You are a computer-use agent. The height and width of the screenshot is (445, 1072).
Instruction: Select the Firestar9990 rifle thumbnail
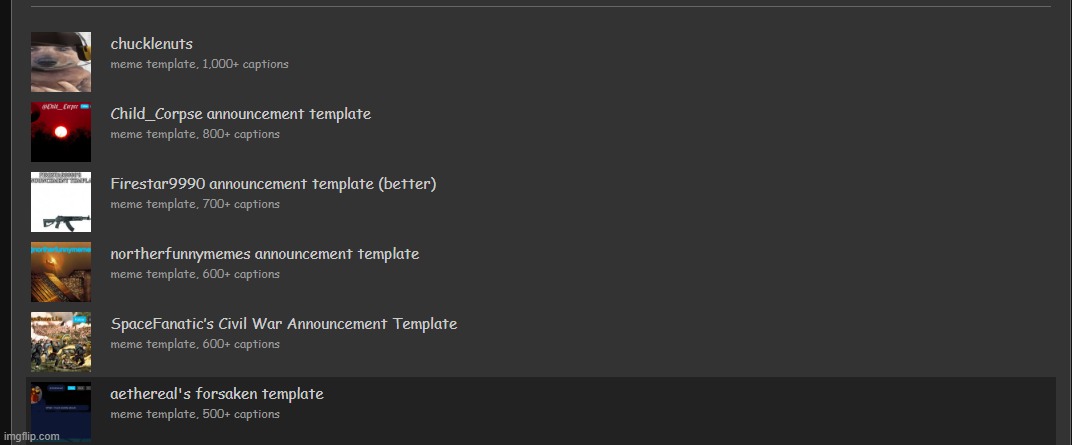pos(61,202)
